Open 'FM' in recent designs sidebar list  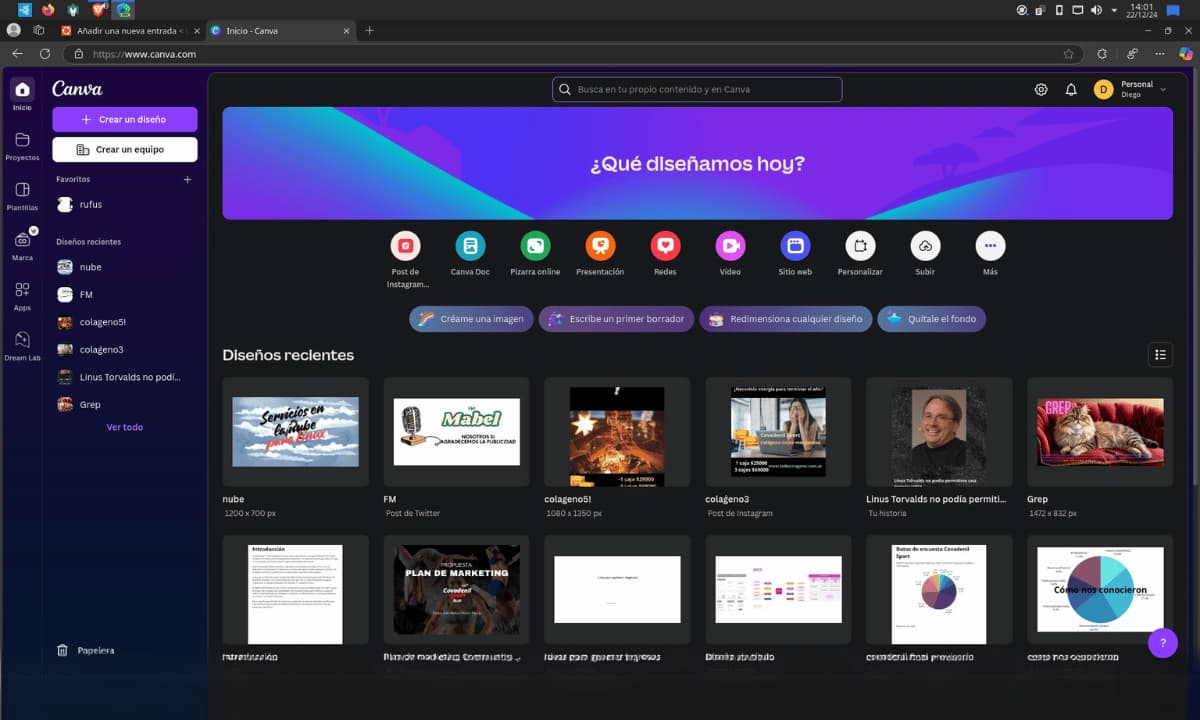(x=125, y=295)
